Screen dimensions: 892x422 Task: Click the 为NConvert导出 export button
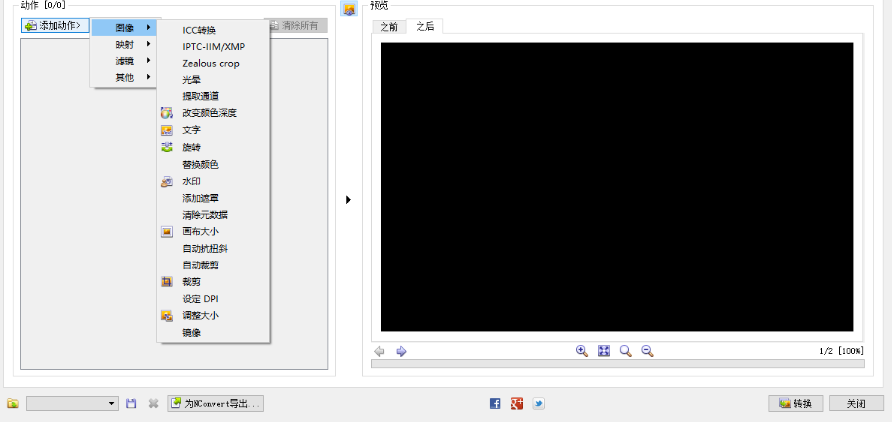tap(215, 403)
